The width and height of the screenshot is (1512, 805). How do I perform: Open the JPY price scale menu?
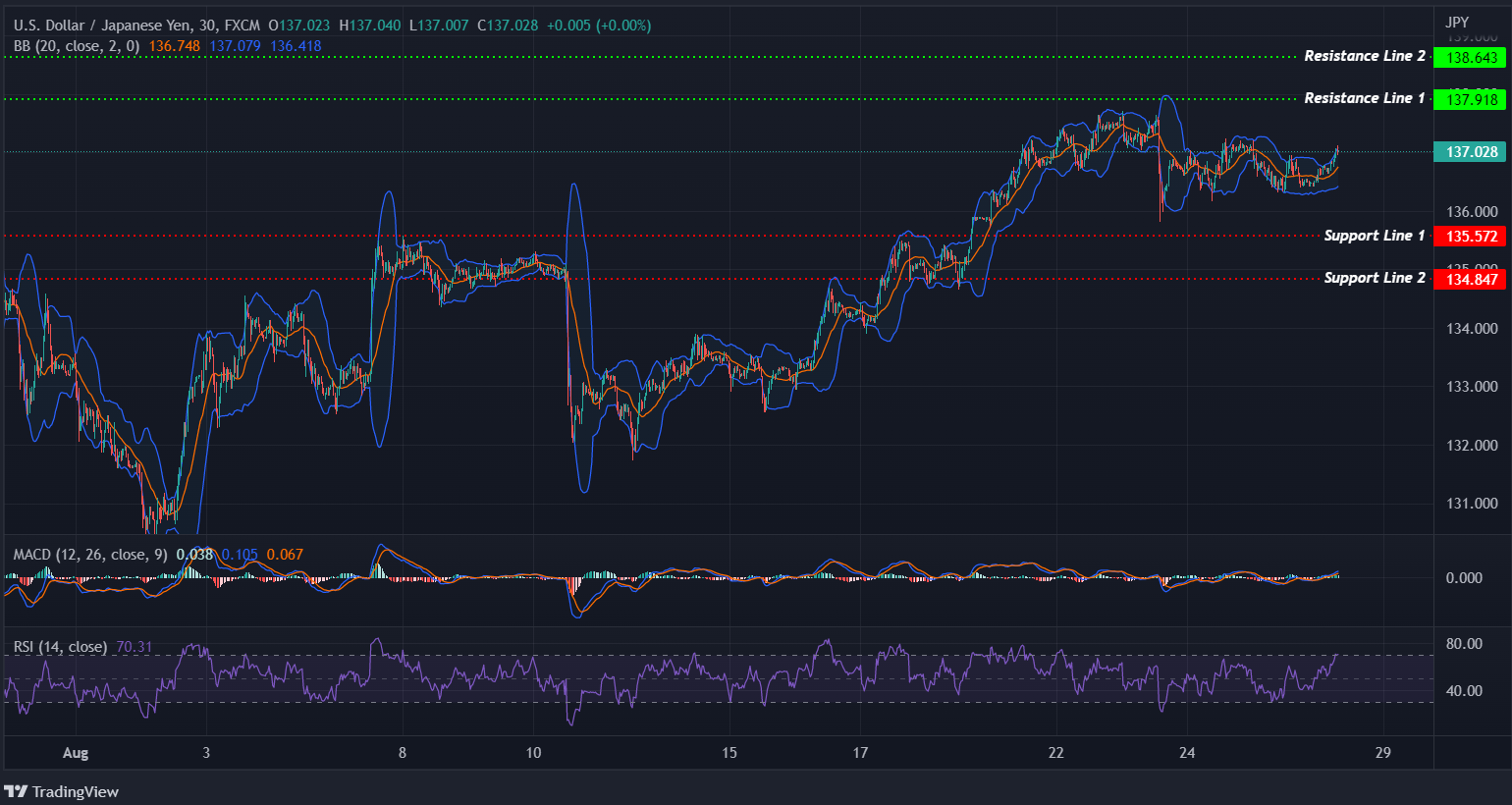coord(1458,20)
